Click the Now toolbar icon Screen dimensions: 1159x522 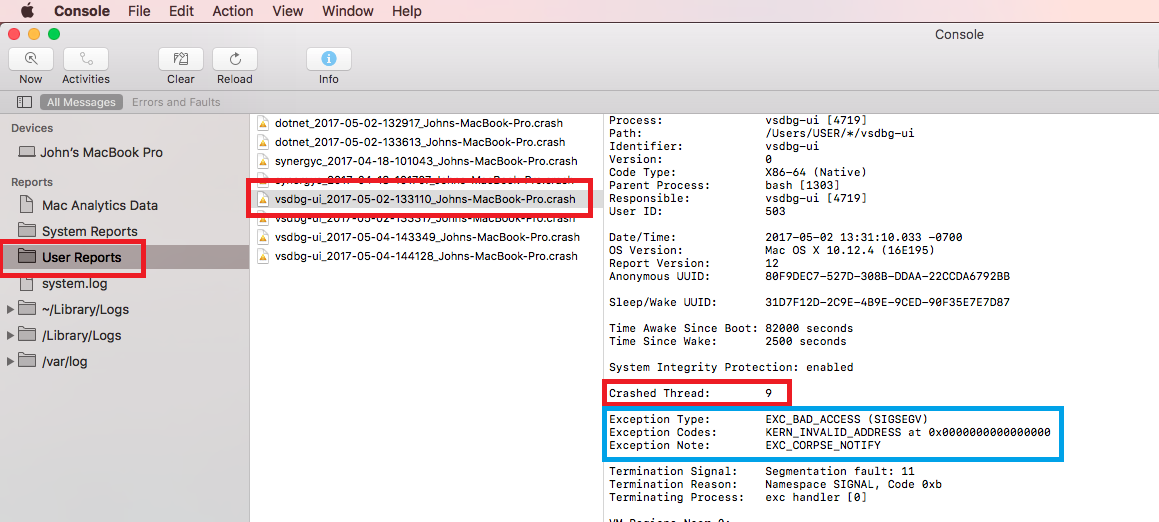(x=31, y=59)
